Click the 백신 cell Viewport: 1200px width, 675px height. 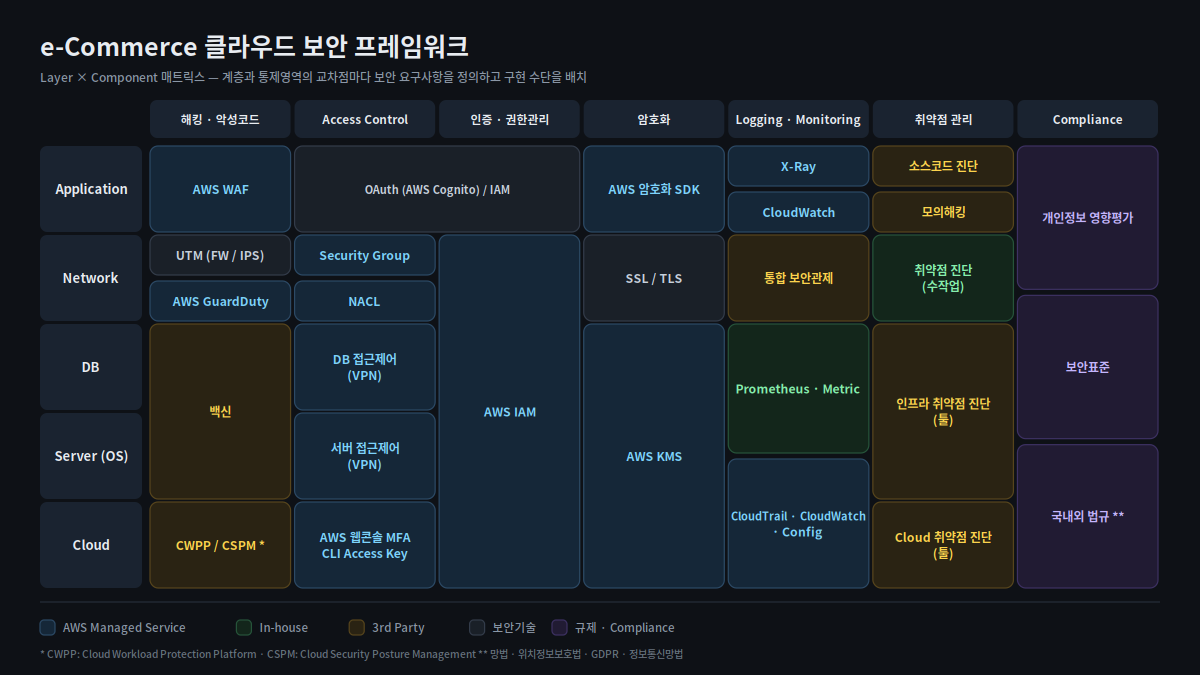point(220,412)
